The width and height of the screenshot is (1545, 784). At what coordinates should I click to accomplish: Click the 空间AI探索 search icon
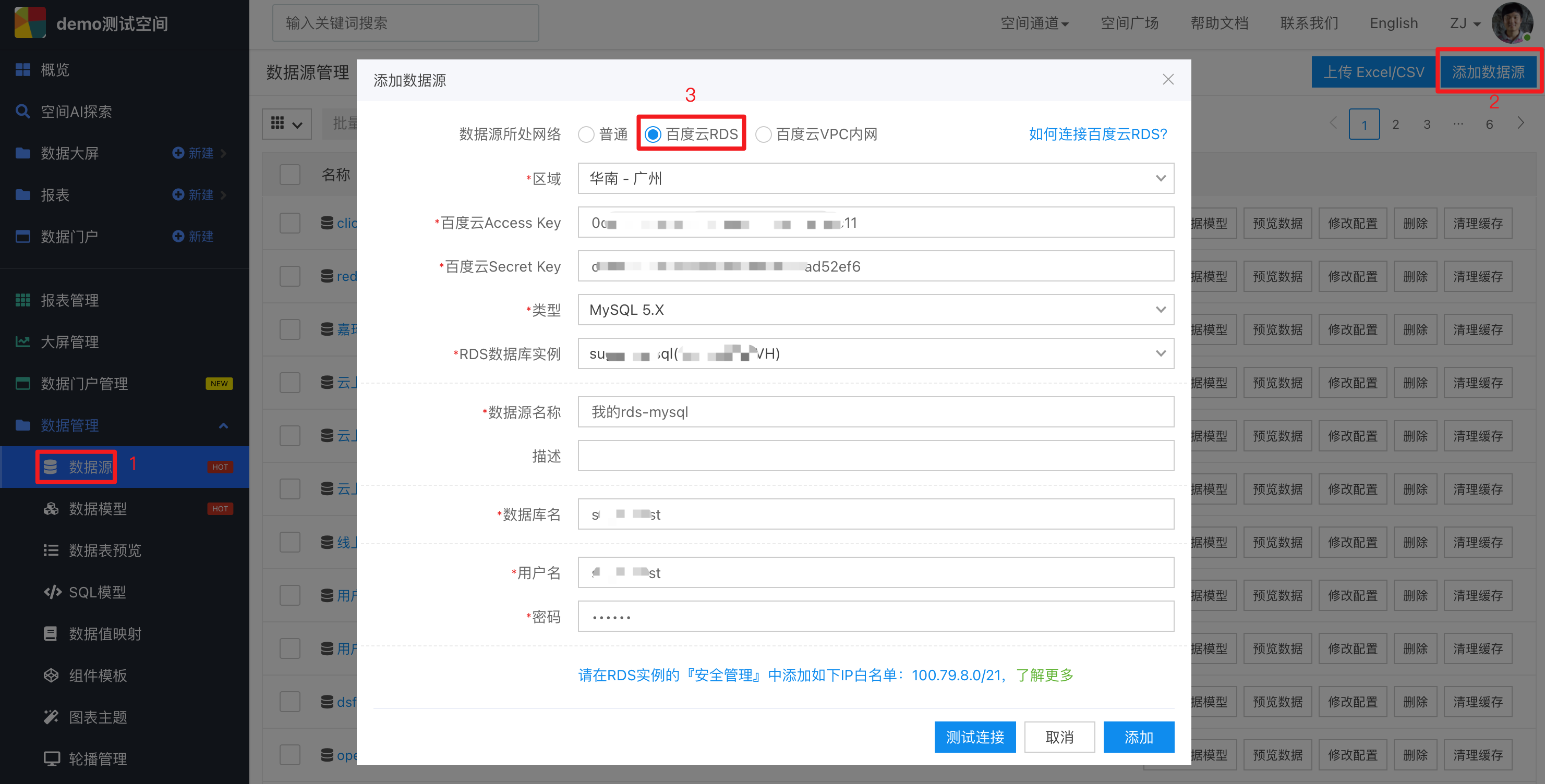[x=23, y=112]
